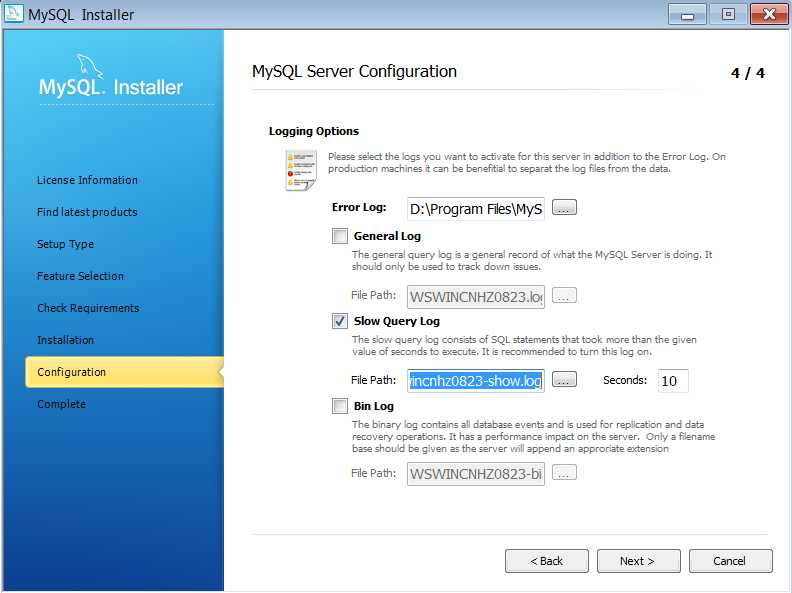Browse for the Bin Log file path

(x=564, y=473)
